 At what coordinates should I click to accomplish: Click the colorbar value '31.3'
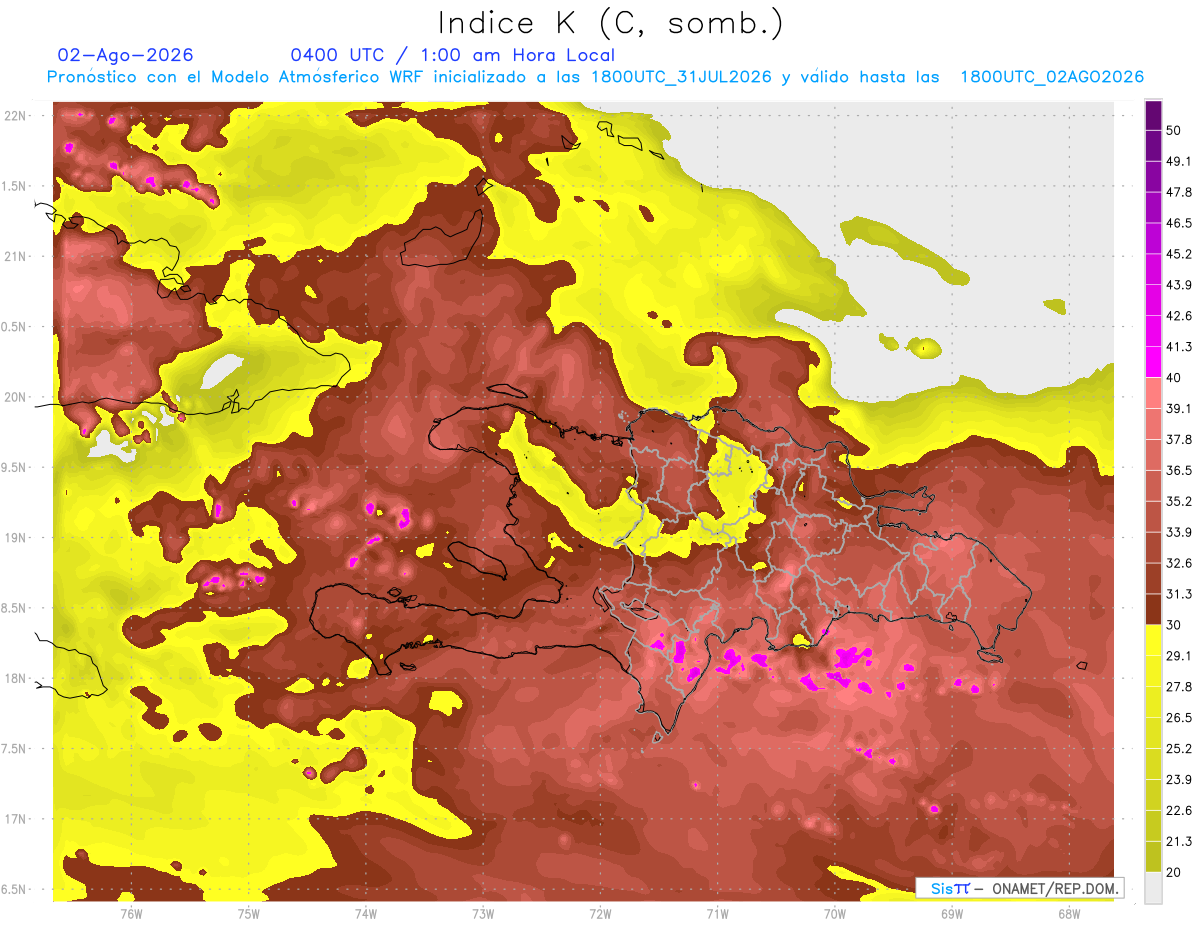coord(1178,594)
